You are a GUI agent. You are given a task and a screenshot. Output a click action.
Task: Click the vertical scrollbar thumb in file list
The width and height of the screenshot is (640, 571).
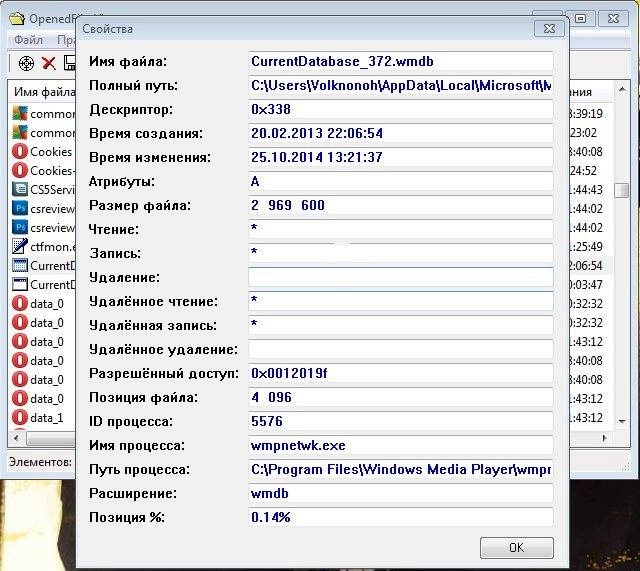(622, 190)
